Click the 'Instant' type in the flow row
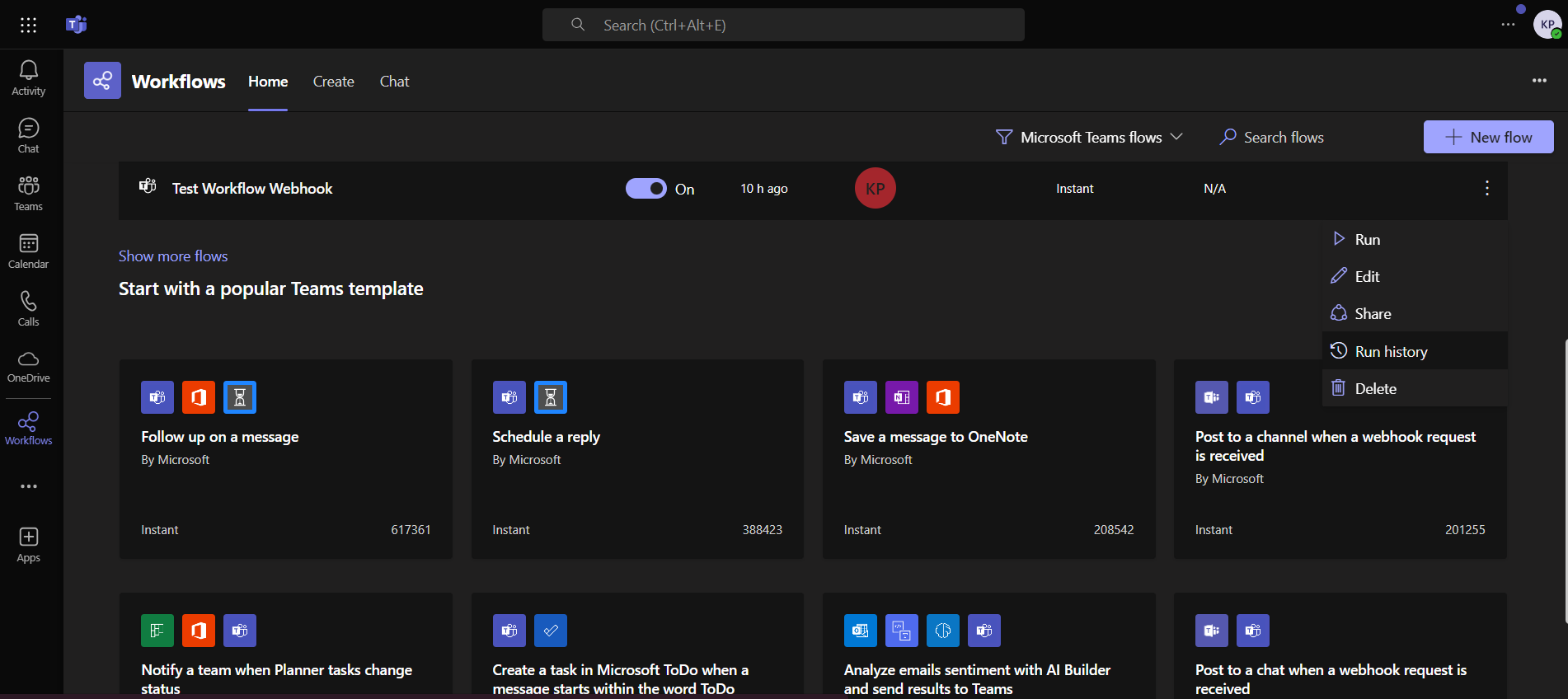The width and height of the screenshot is (1568, 699). [x=1075, y=189]
